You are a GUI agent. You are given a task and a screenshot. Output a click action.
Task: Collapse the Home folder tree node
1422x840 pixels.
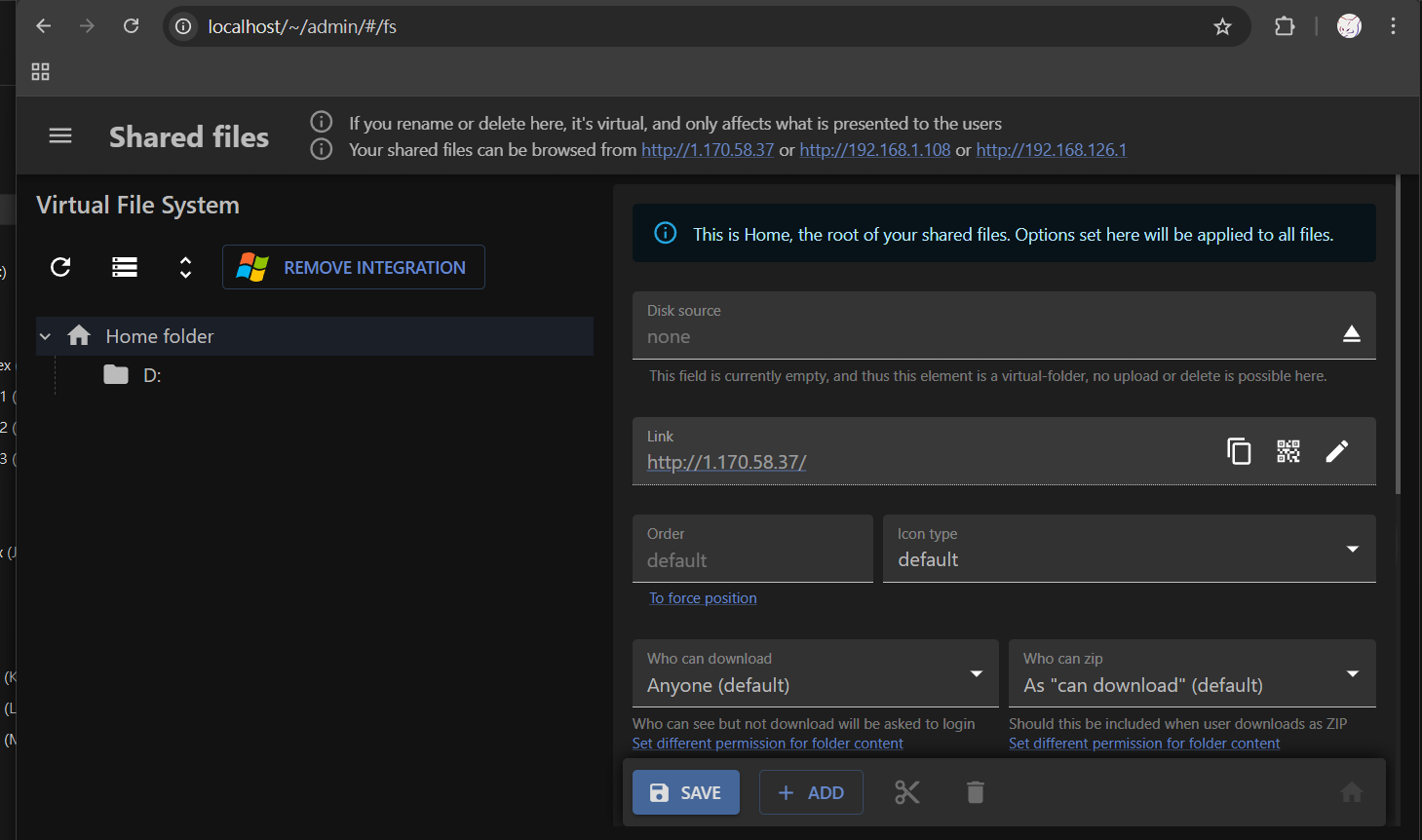click(x=45, y=336)
